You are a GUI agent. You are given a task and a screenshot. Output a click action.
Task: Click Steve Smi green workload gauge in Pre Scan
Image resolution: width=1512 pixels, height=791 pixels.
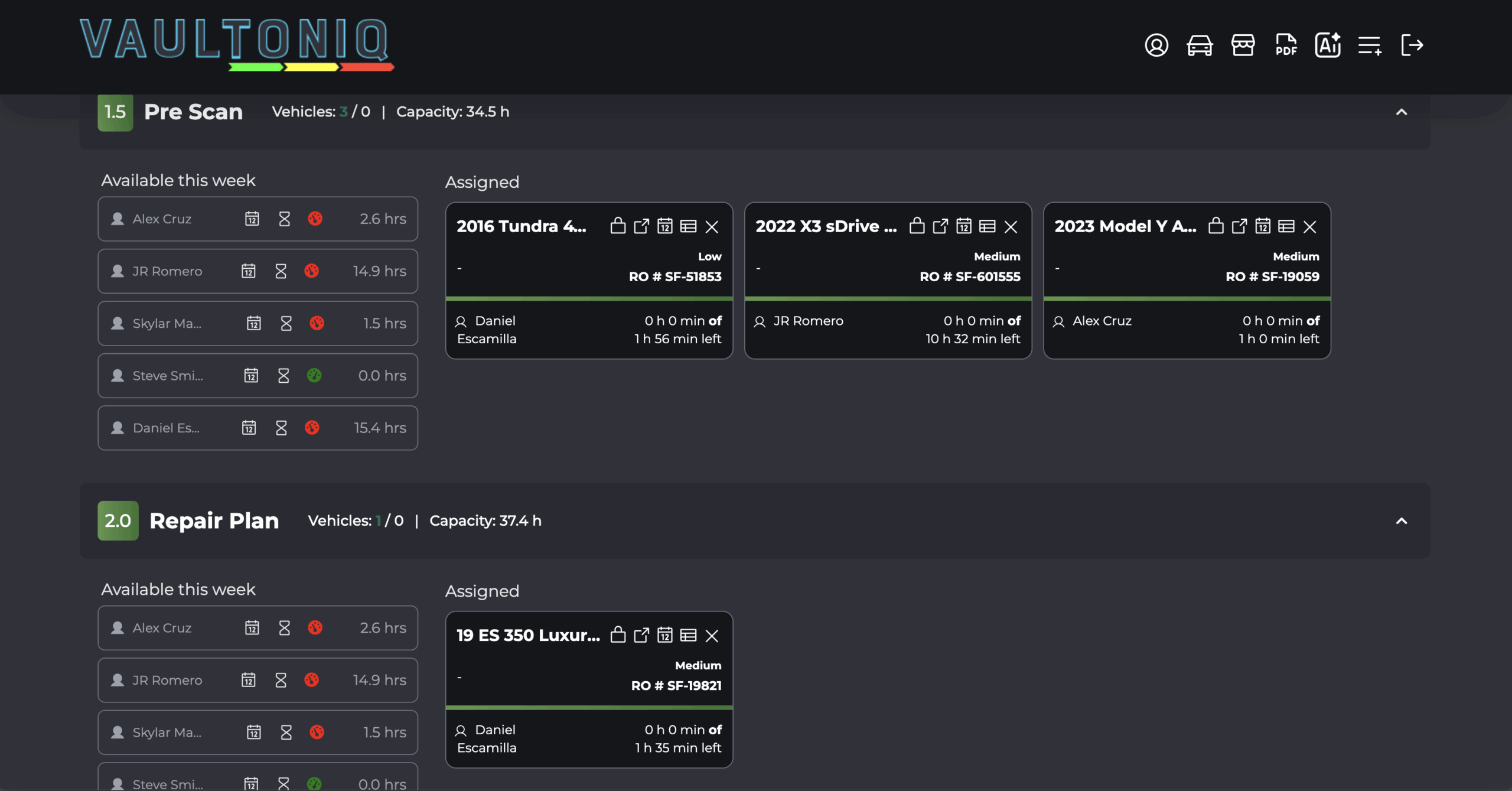point(314,376)
